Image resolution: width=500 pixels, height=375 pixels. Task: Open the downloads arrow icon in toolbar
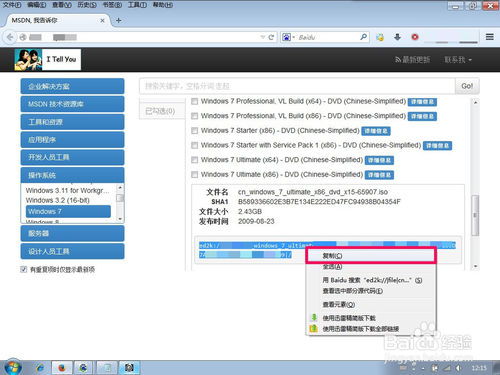[x=397, y=37]
